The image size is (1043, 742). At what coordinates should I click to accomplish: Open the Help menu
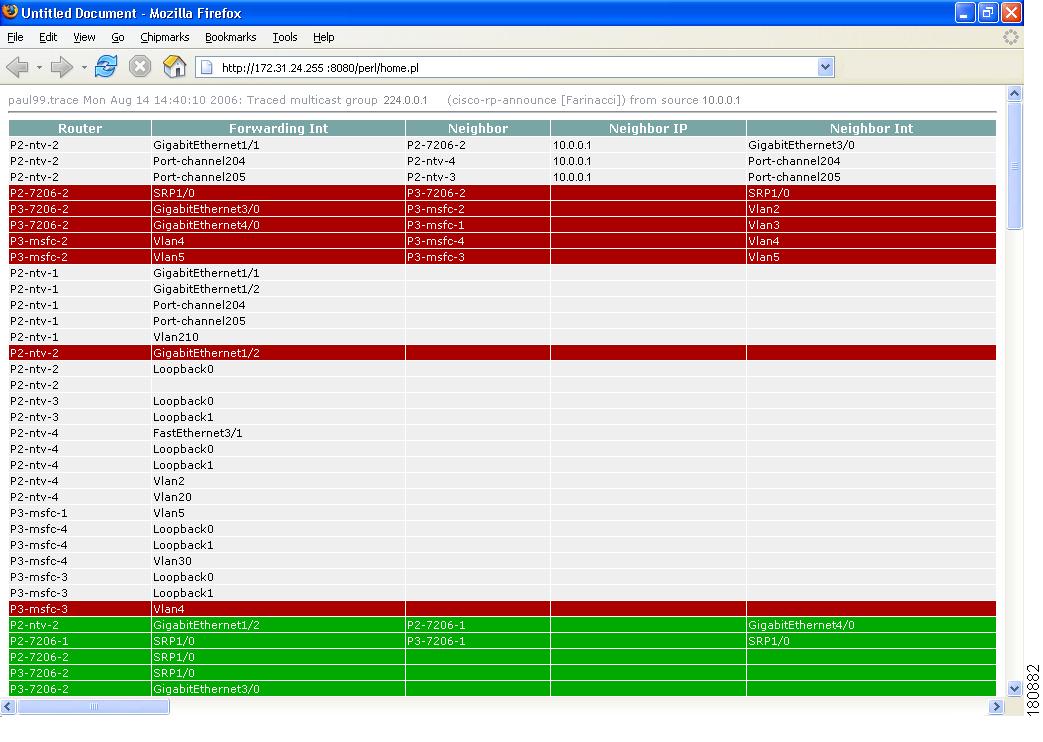point(323,37)
